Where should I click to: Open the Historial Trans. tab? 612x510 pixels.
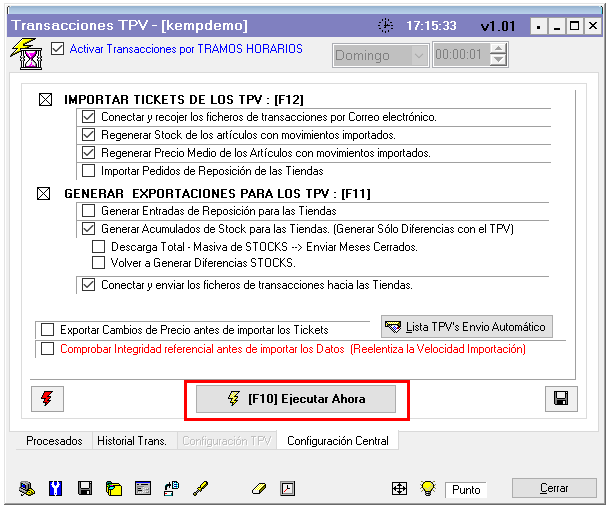[133, 440]
